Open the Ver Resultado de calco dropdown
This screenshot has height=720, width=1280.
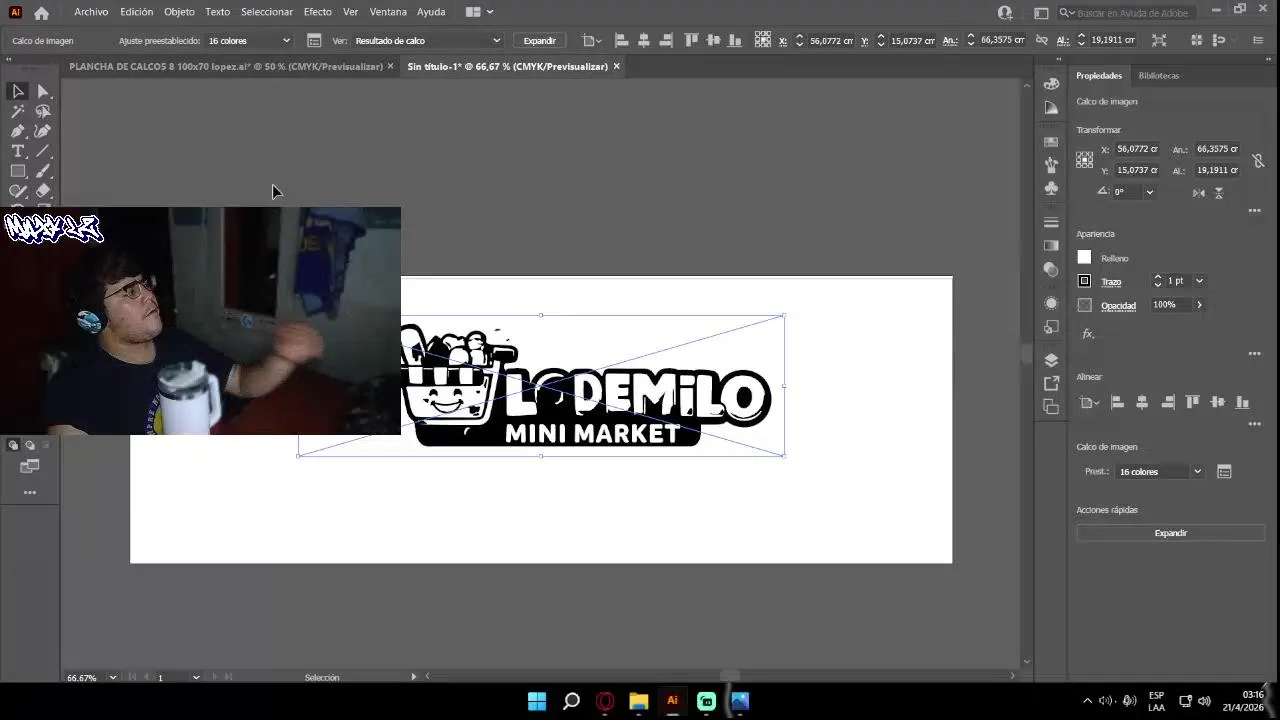427,41
